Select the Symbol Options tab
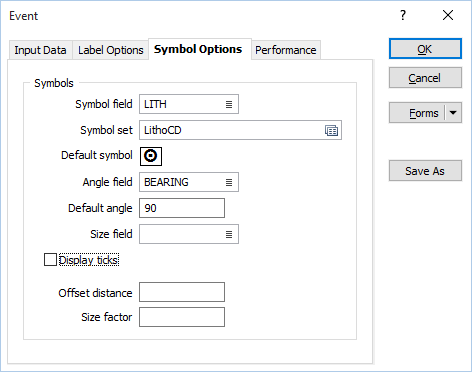The height and width of the screenshot is (372, 475). pos(200,49)
